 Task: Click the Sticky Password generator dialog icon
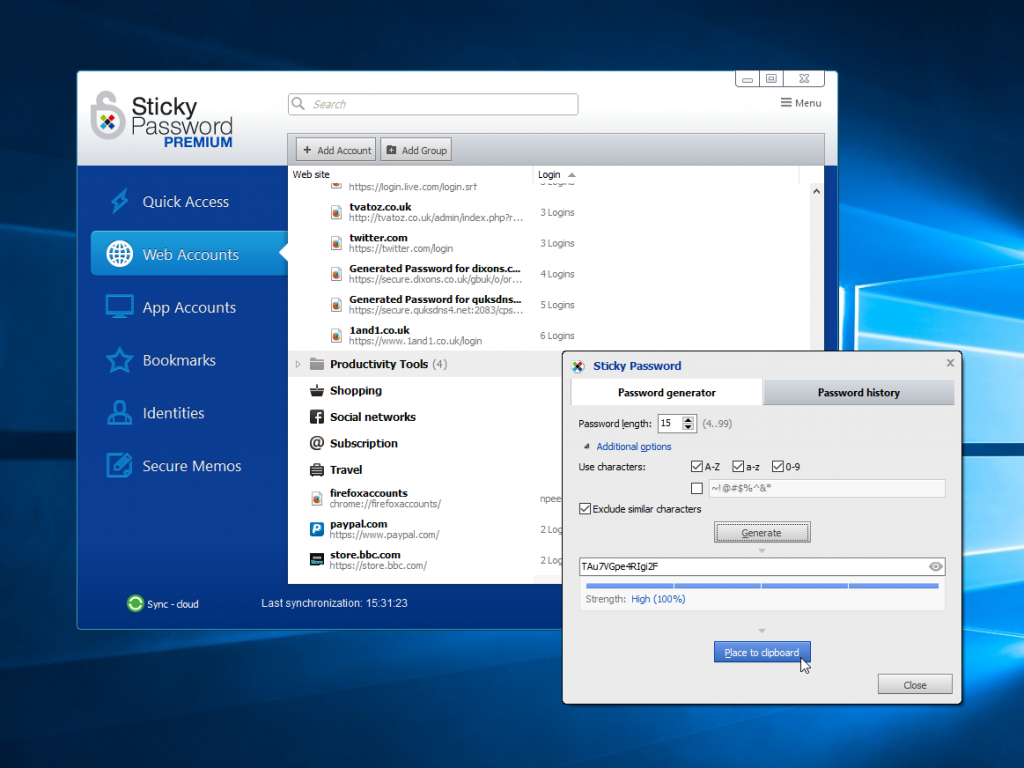(x=578, y=366)
